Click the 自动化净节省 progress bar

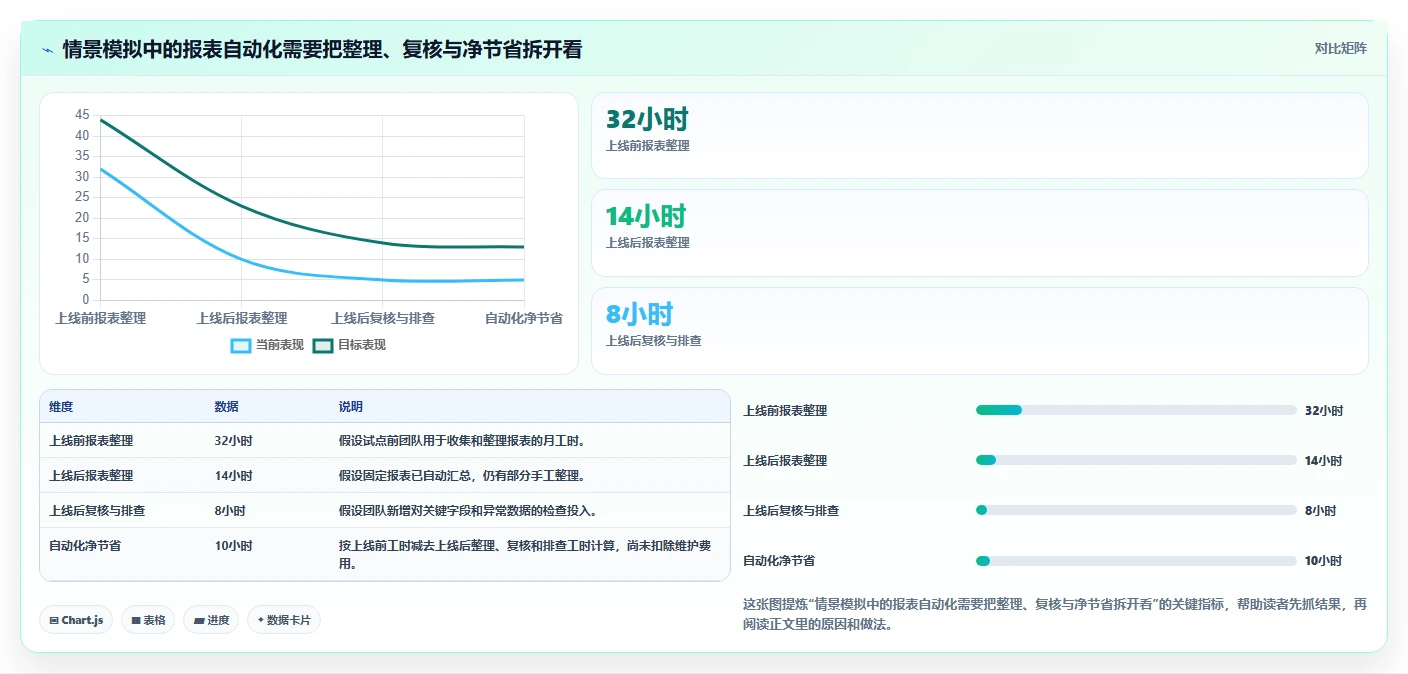1136,560
